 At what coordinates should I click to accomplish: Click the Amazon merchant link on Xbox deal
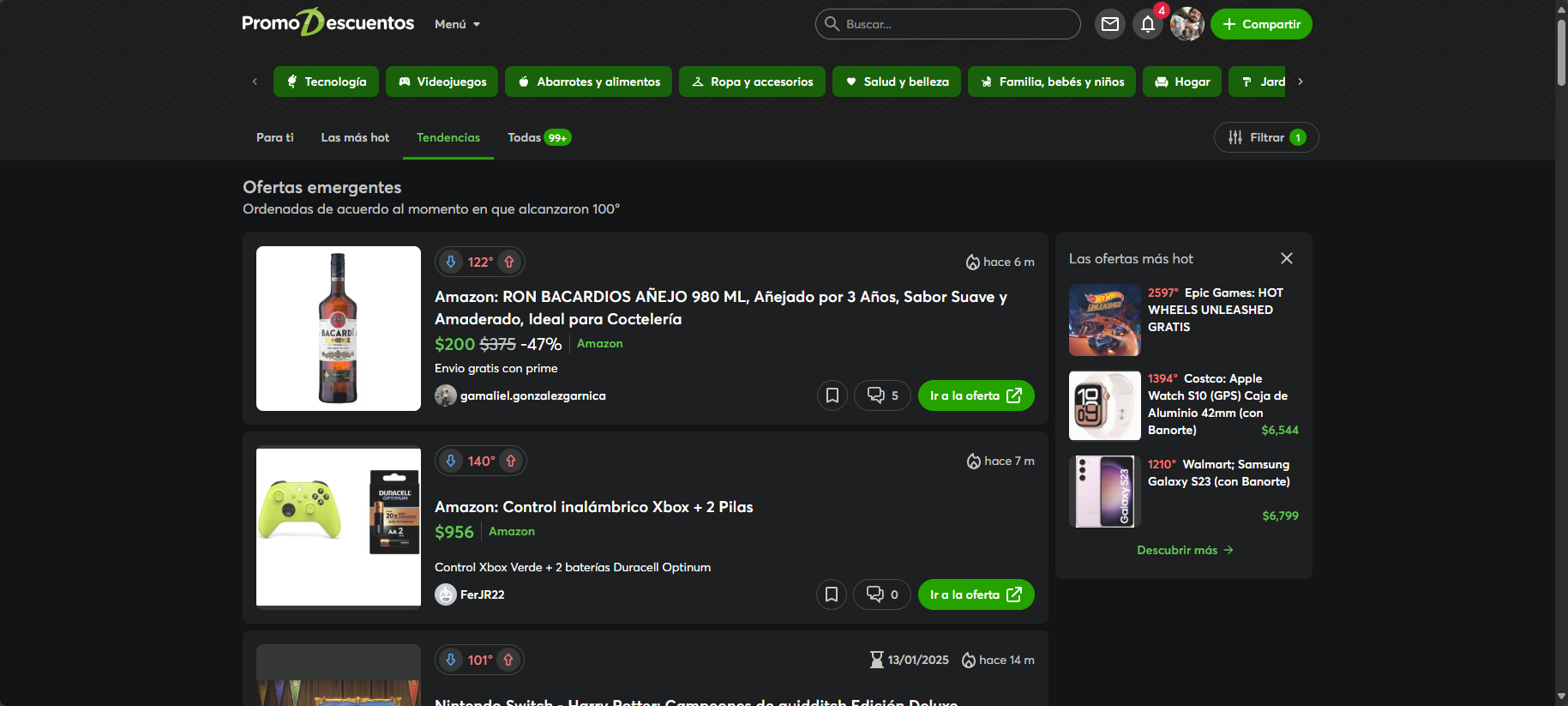pos(512,531)
